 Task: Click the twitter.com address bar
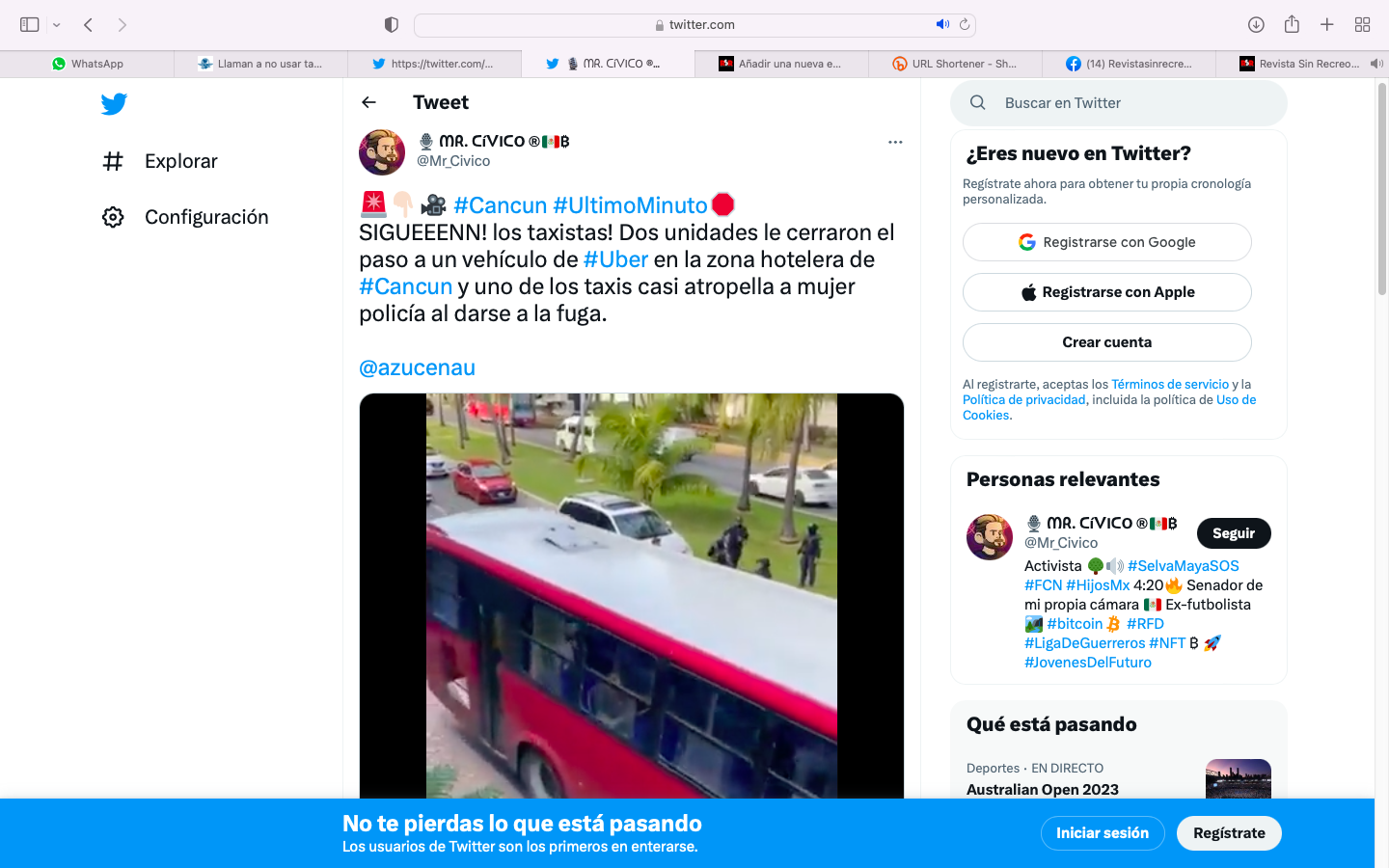point(694,24)
